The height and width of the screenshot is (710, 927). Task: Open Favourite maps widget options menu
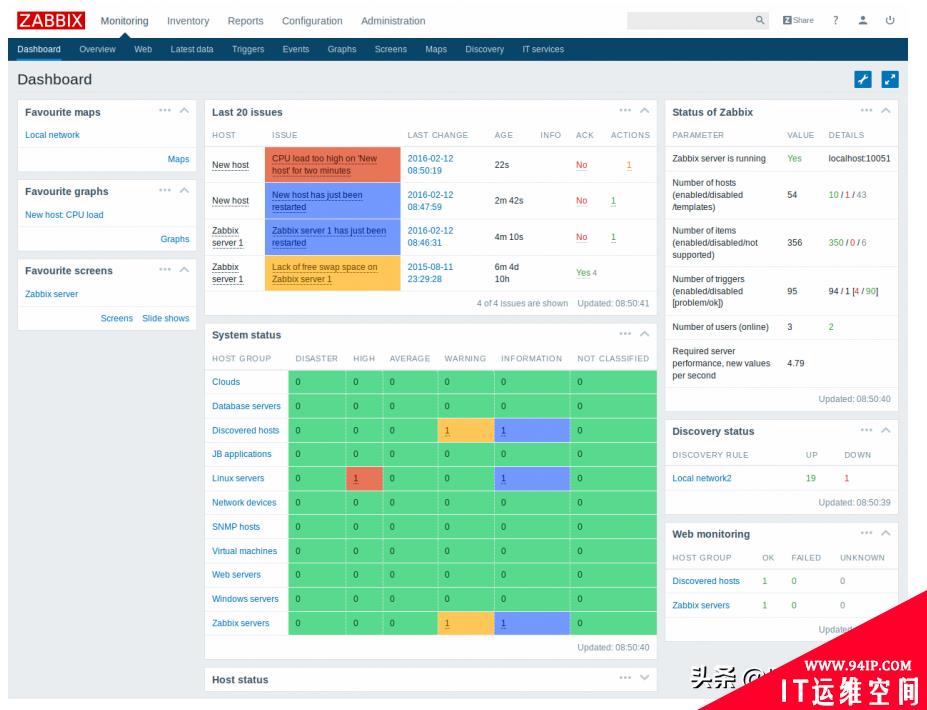[x=165, y=111]
